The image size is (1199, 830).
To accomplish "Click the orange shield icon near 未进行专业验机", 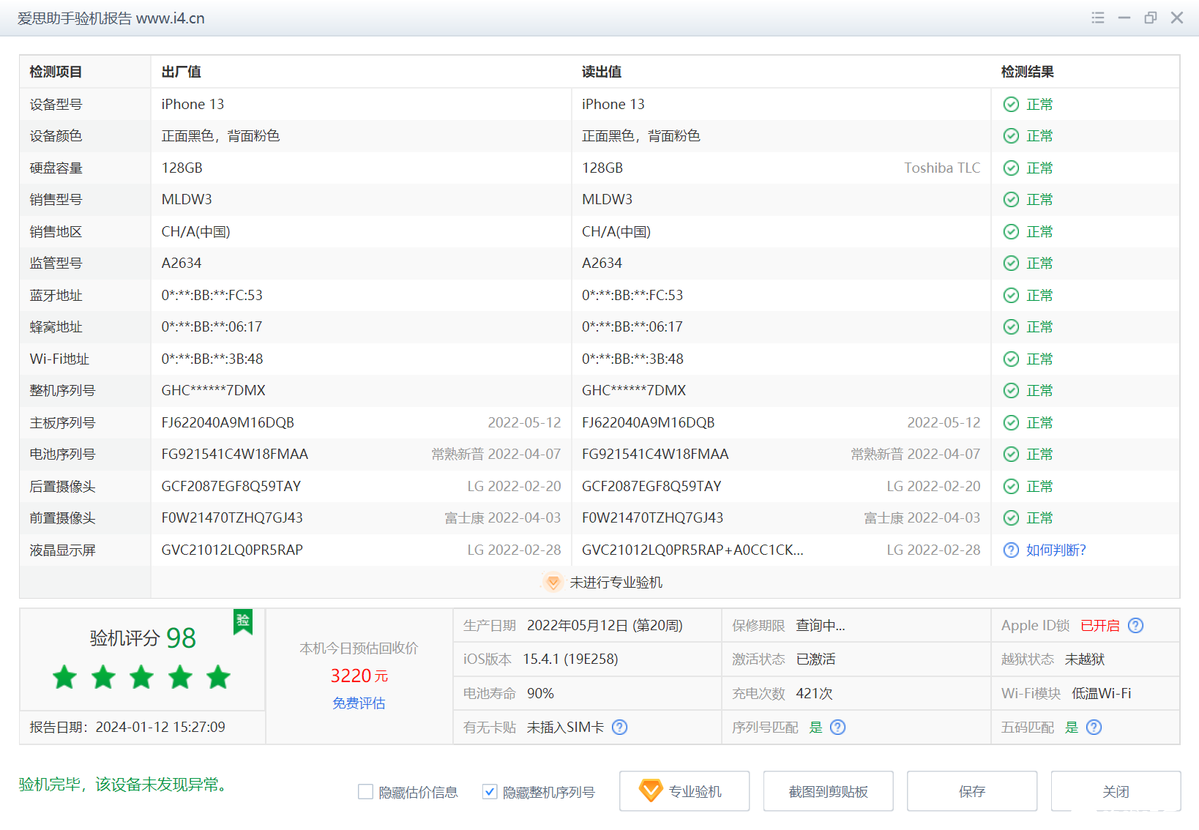I will (x=553, y=582).
